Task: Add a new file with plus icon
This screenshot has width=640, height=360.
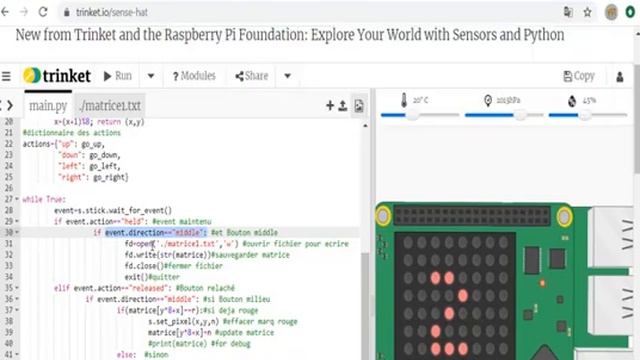Action: tap(330, 106)
